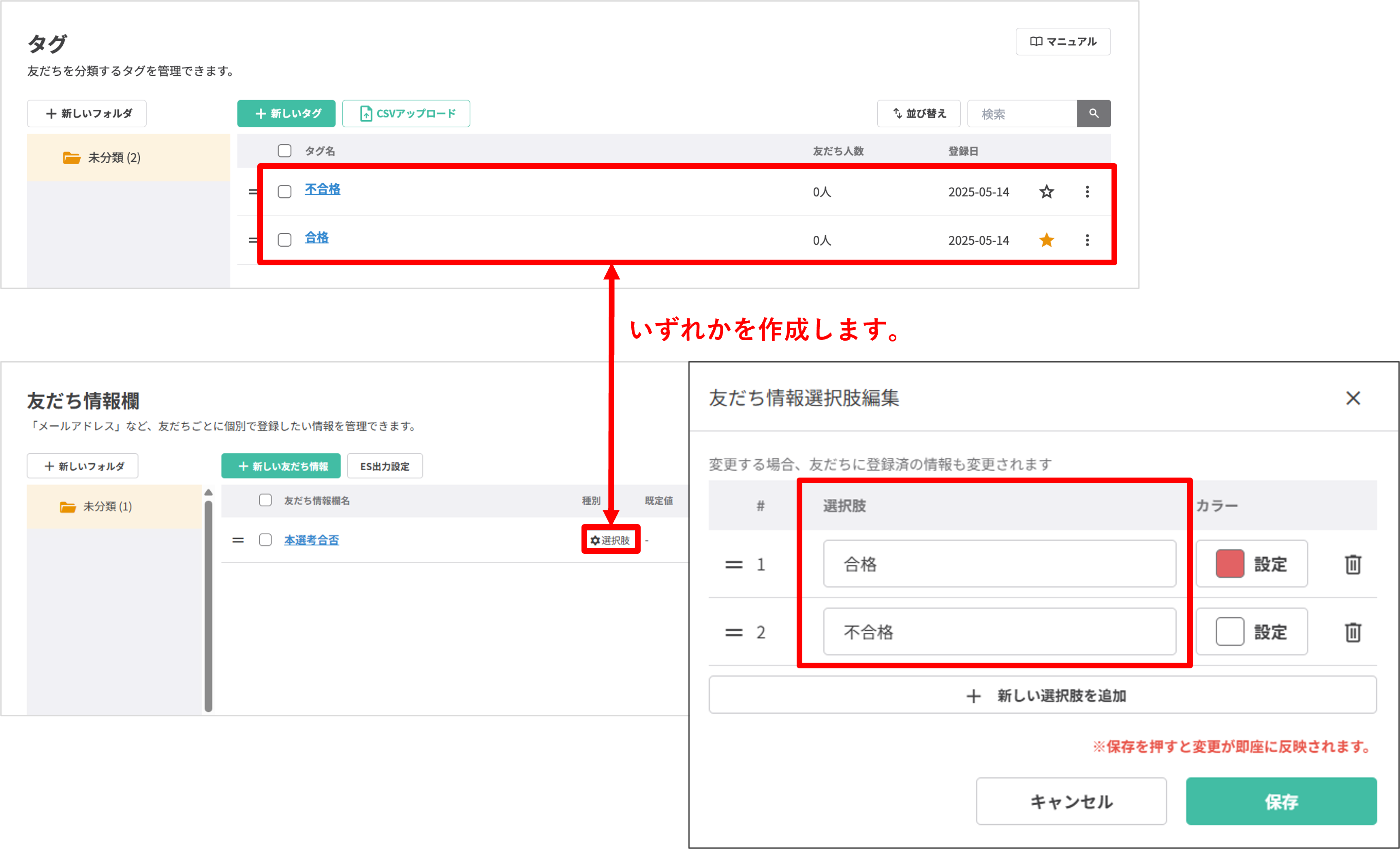
Task: Open the 未分類 (2) folder in the tag panel
Action: click(113, 158)
